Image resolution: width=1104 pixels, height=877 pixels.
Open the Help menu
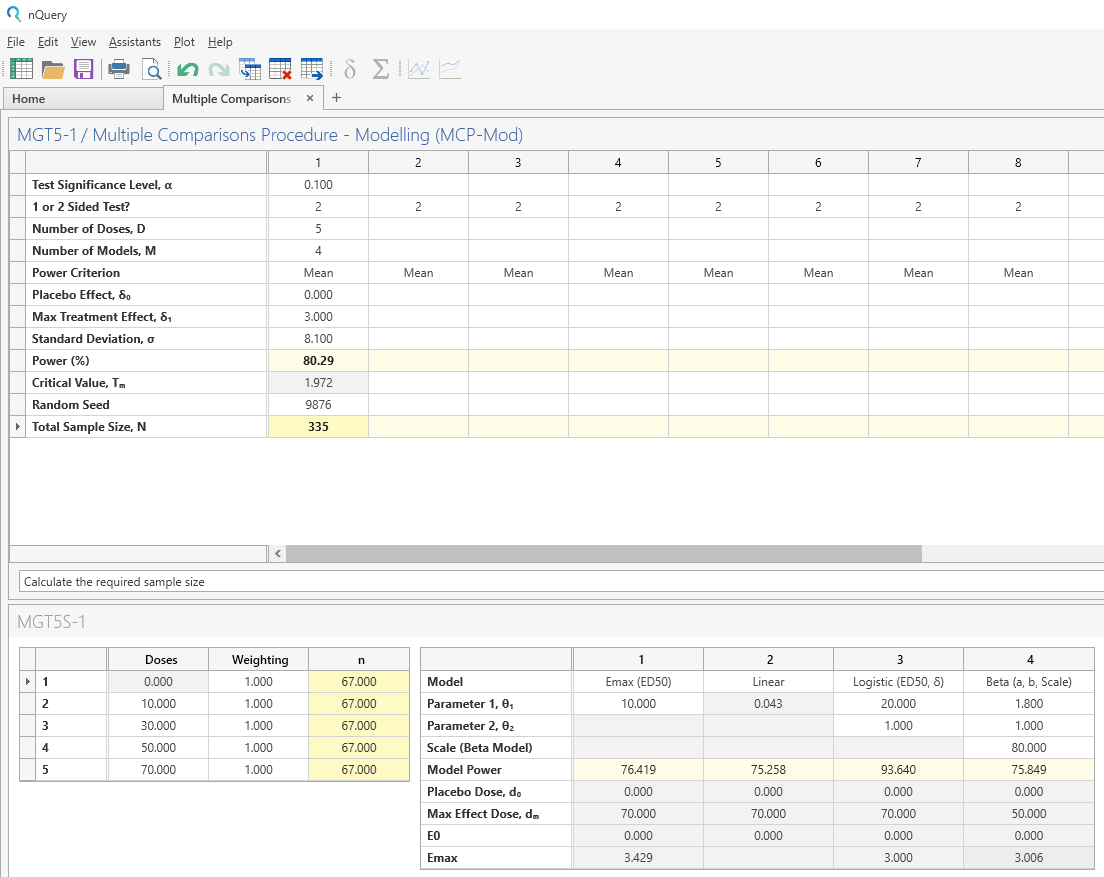pos(220,42)
